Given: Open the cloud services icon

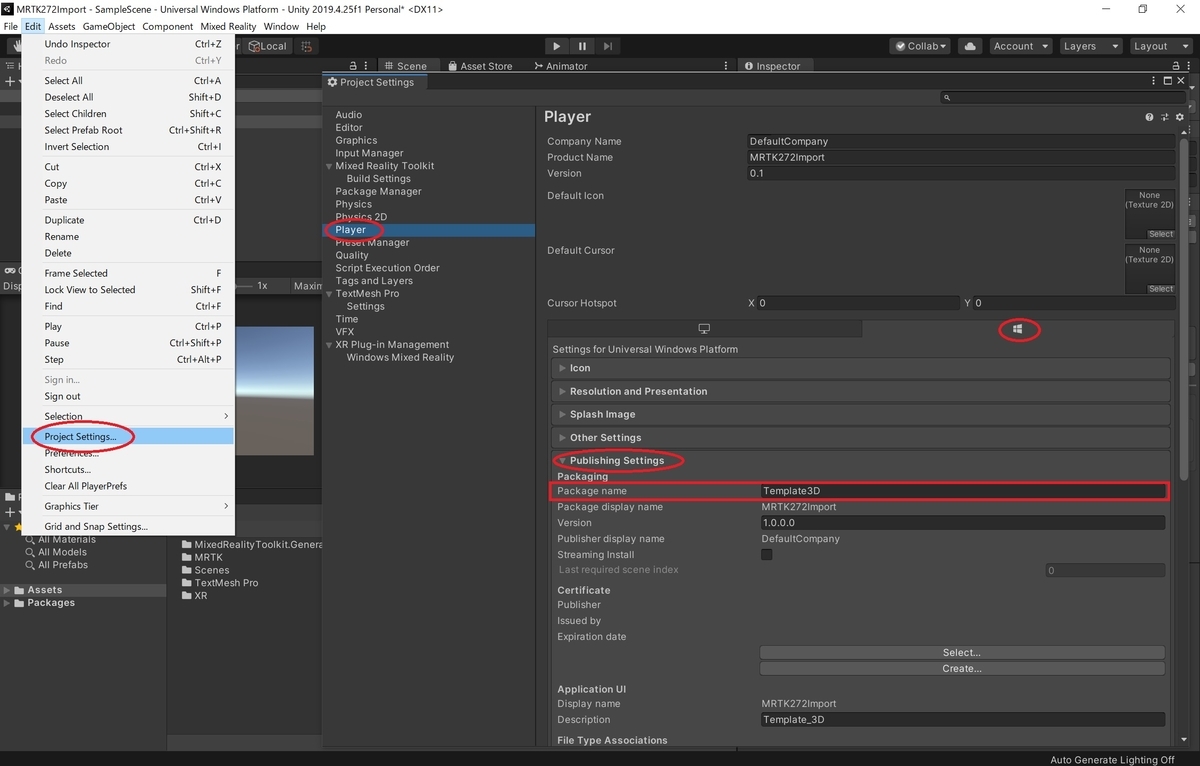Looking at the screenshot, I should [x=969, y=46].
